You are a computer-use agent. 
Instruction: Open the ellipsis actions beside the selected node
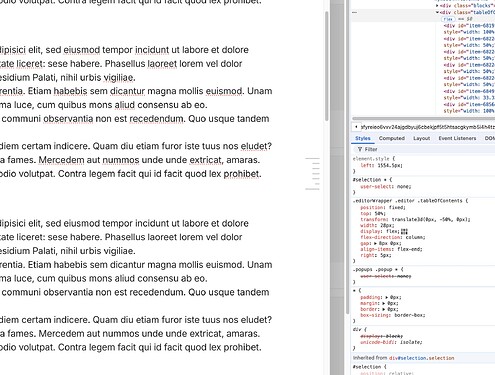[x=355, y=12]
